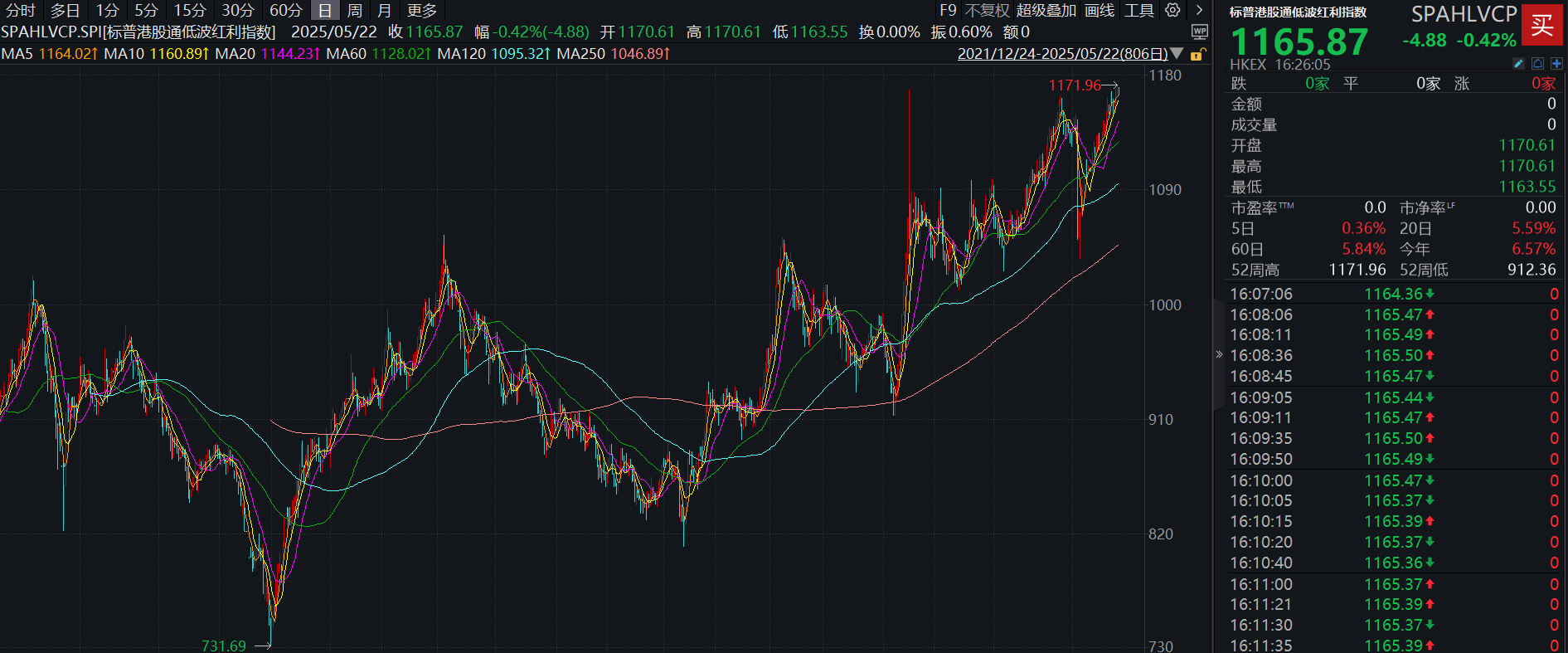Collapse right panel with double-arrow handle

[1219, 354]
